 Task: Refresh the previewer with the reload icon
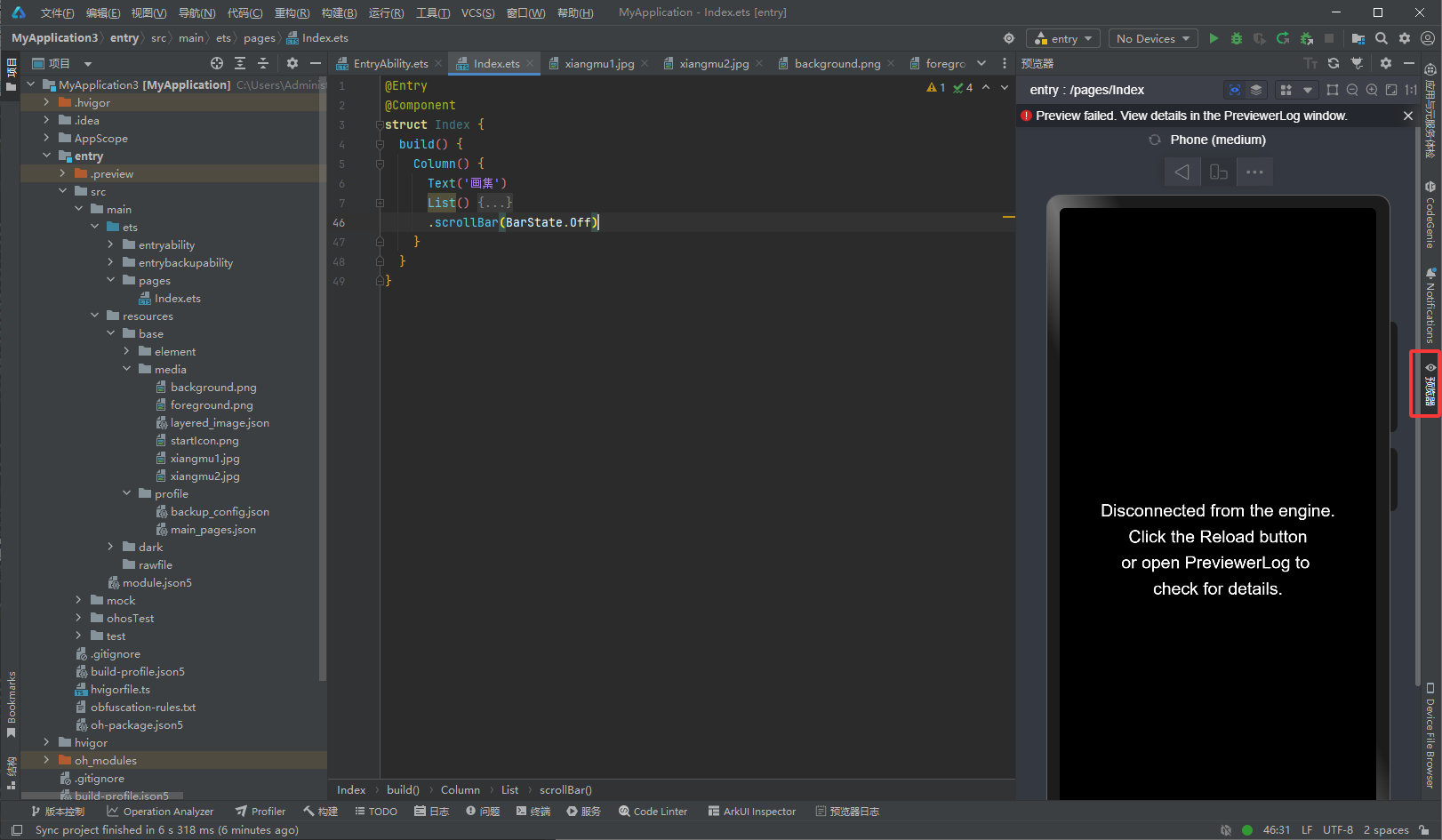tap(1334, 63)
